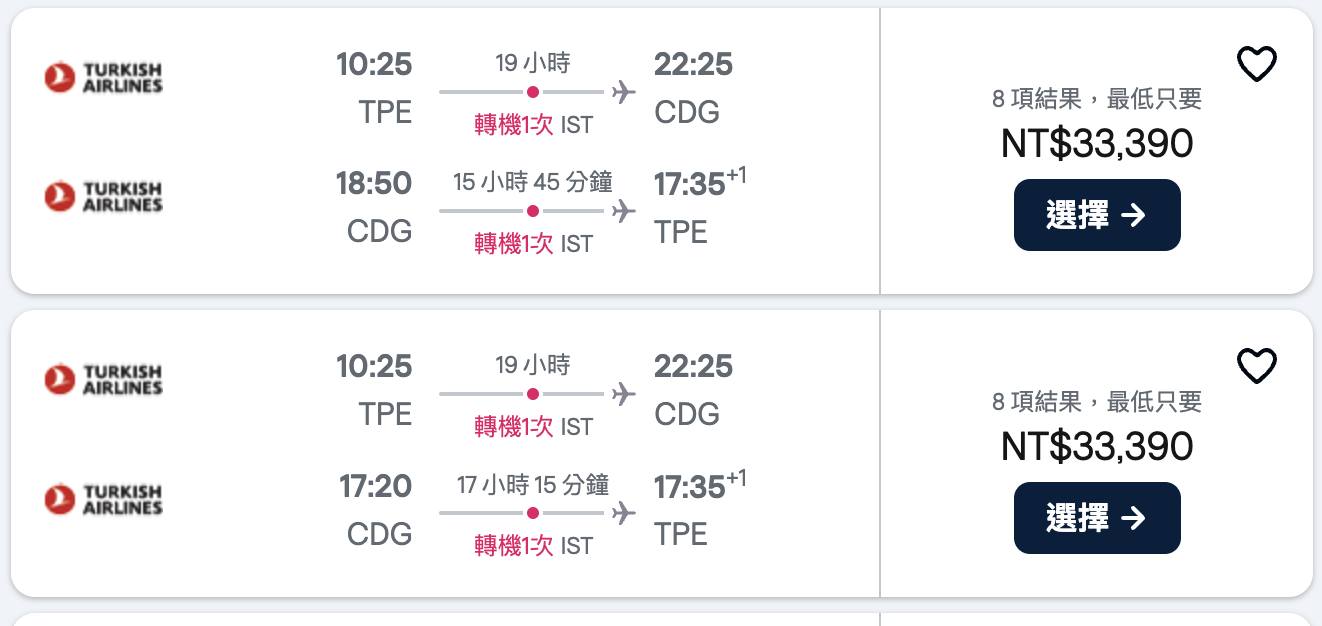Click the NT$33,390 price in the first card
The height and width of the screenshot is (626, 1322).
pos(1097,144)
